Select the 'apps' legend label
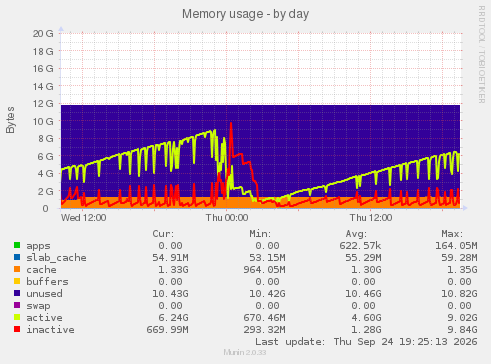 tap(38, 246)
